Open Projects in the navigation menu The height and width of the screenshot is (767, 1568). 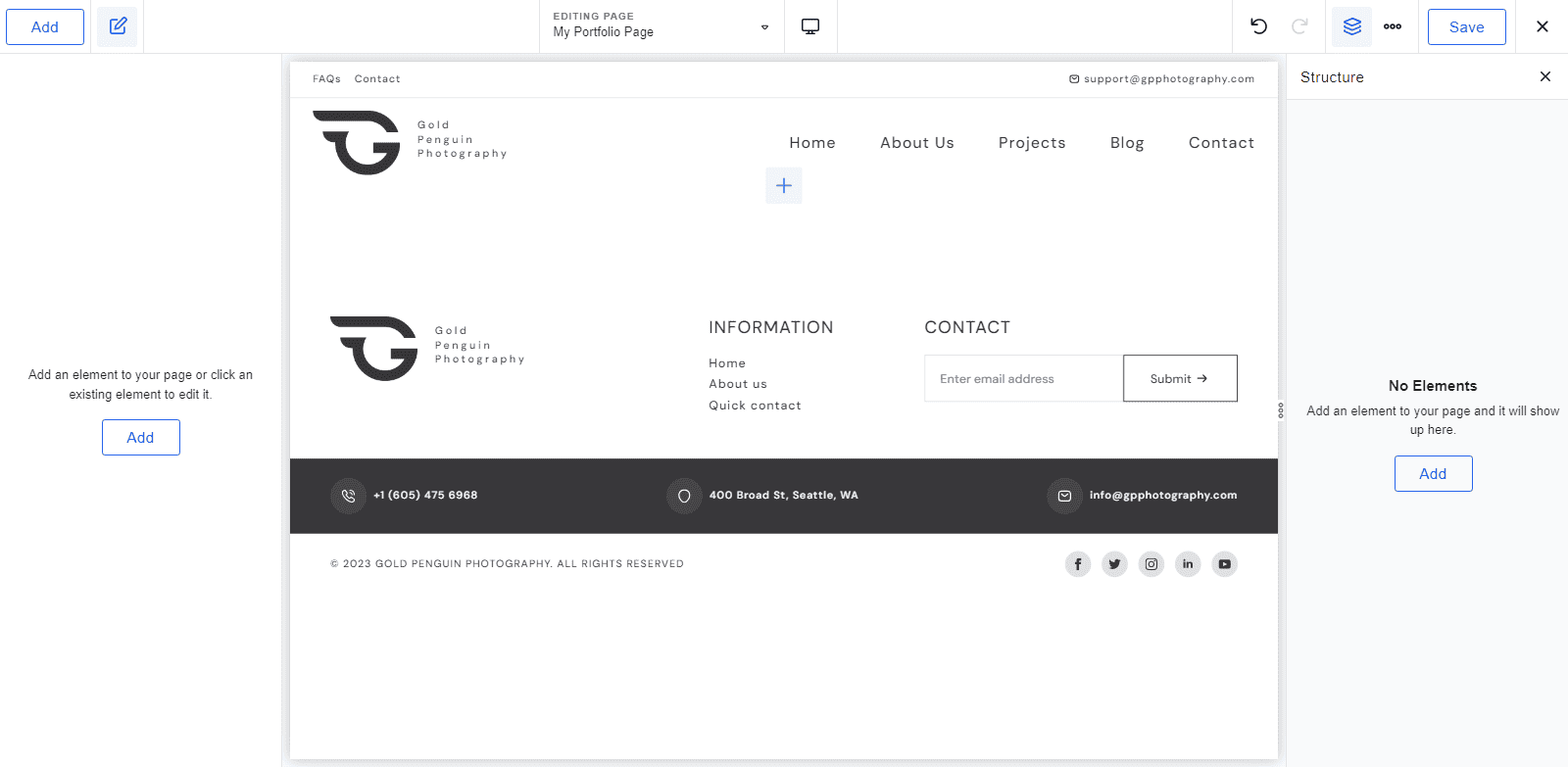(1032, 143)
